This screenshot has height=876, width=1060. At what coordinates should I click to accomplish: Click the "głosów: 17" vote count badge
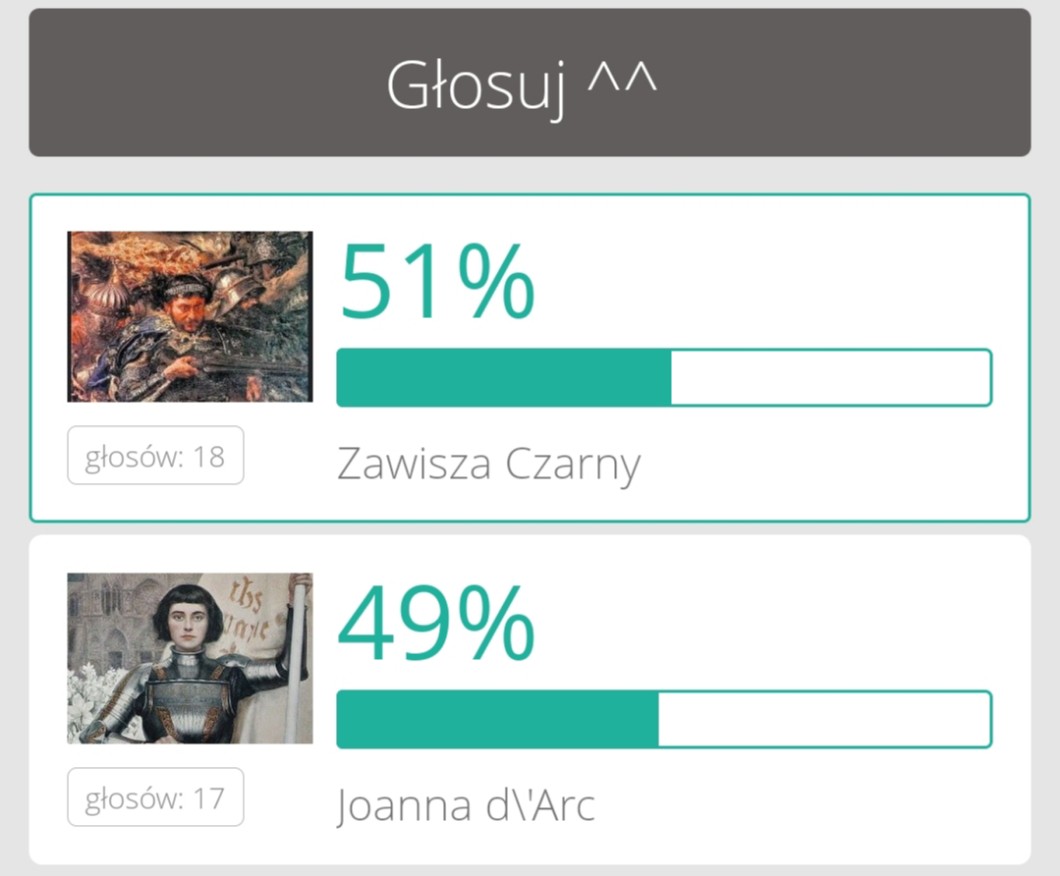155,797
